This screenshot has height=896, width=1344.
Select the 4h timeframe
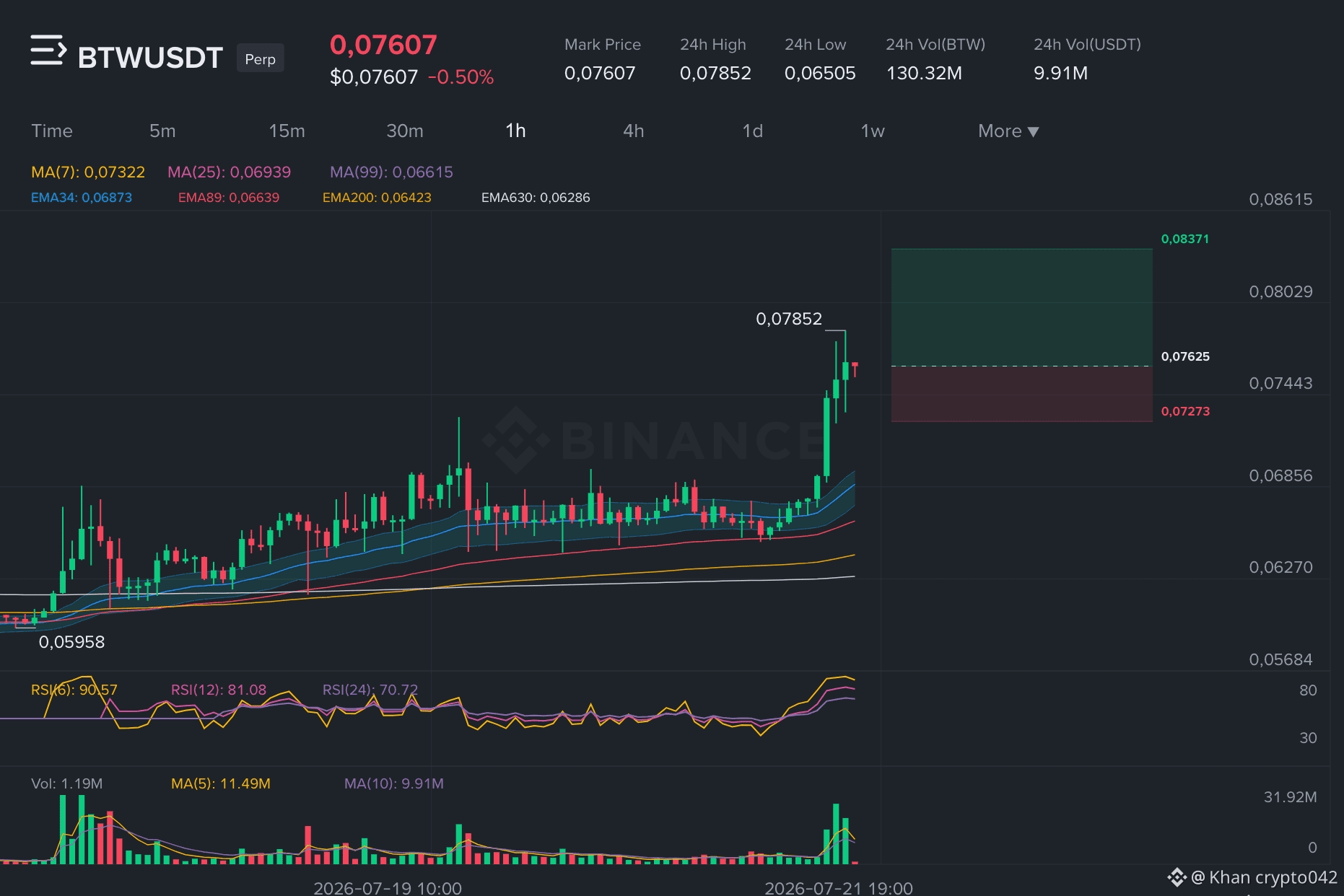(x=634, y=131)
